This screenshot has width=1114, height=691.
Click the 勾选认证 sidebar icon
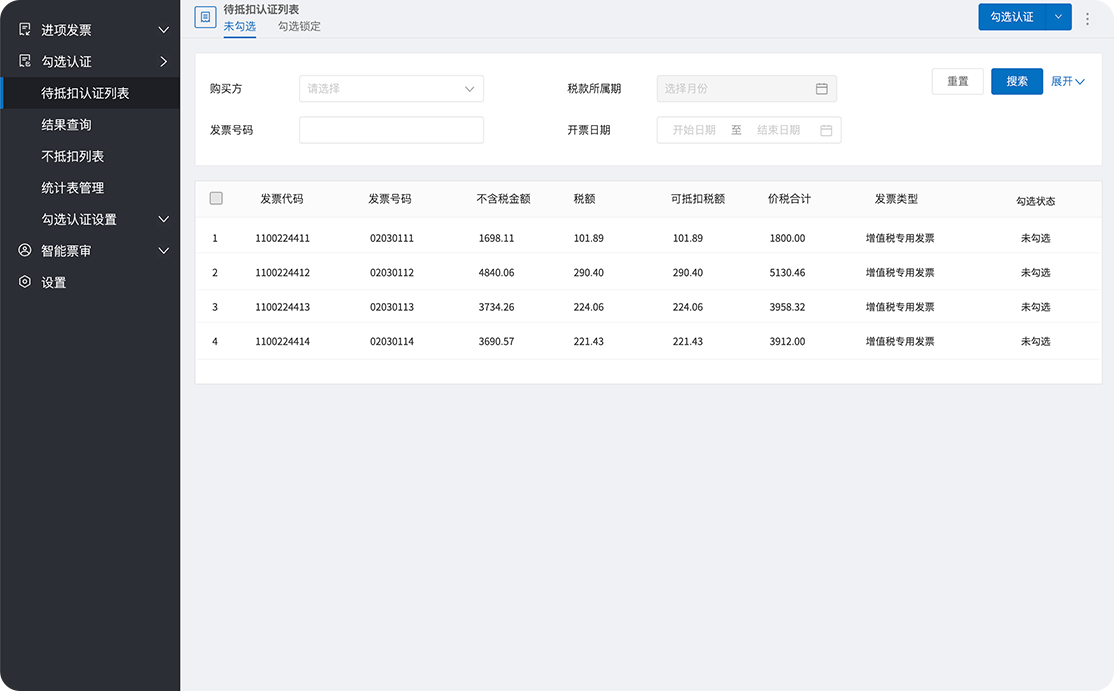[x=25, y=62]
